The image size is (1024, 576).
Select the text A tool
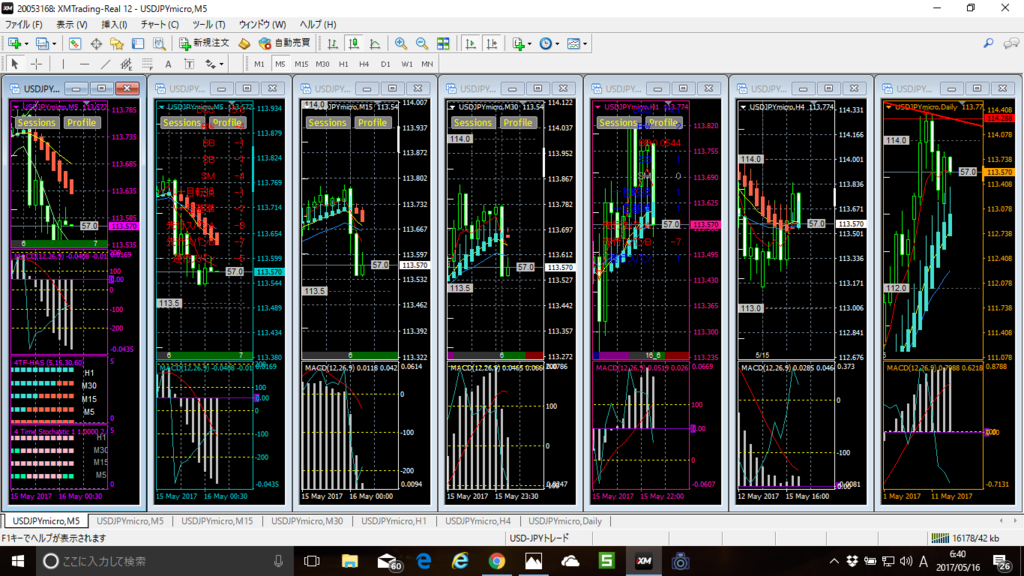click(x=168, y=64)
